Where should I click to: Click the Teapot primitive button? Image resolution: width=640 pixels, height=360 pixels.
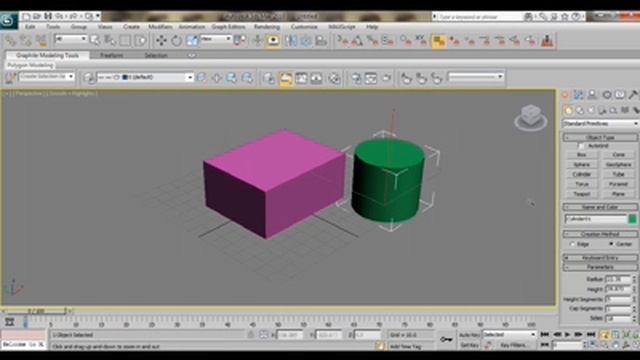(x=582, y=194)
